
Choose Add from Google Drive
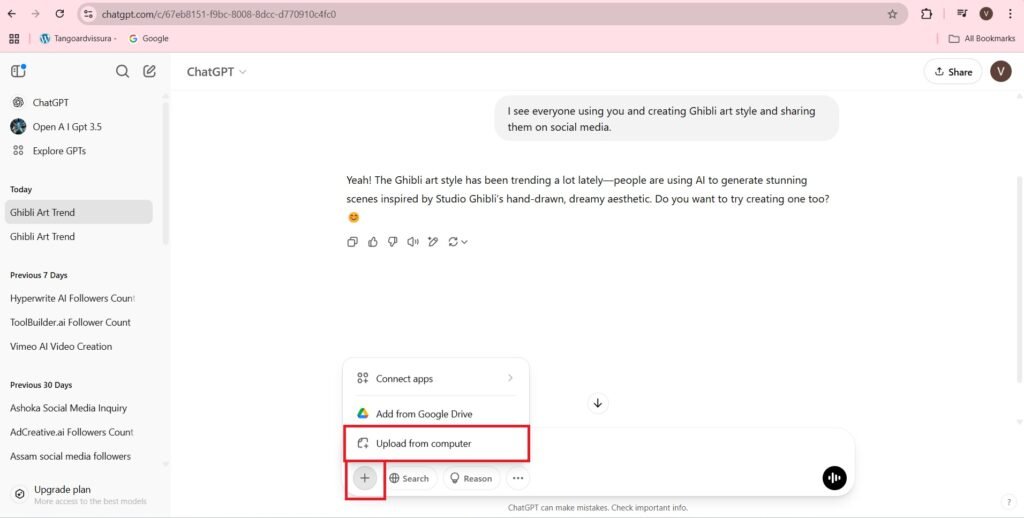click(x=436, y=413)
